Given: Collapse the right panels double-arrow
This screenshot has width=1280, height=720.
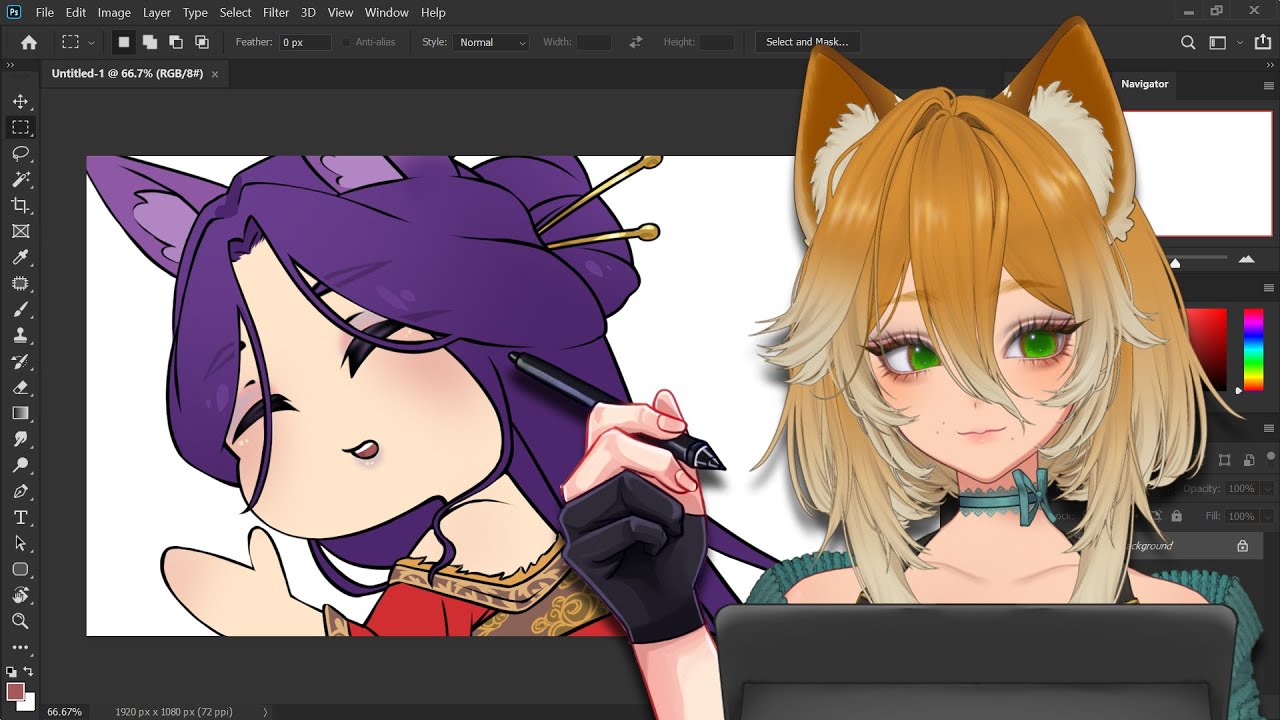Looking at the screenshot, I should [1268, 65].
